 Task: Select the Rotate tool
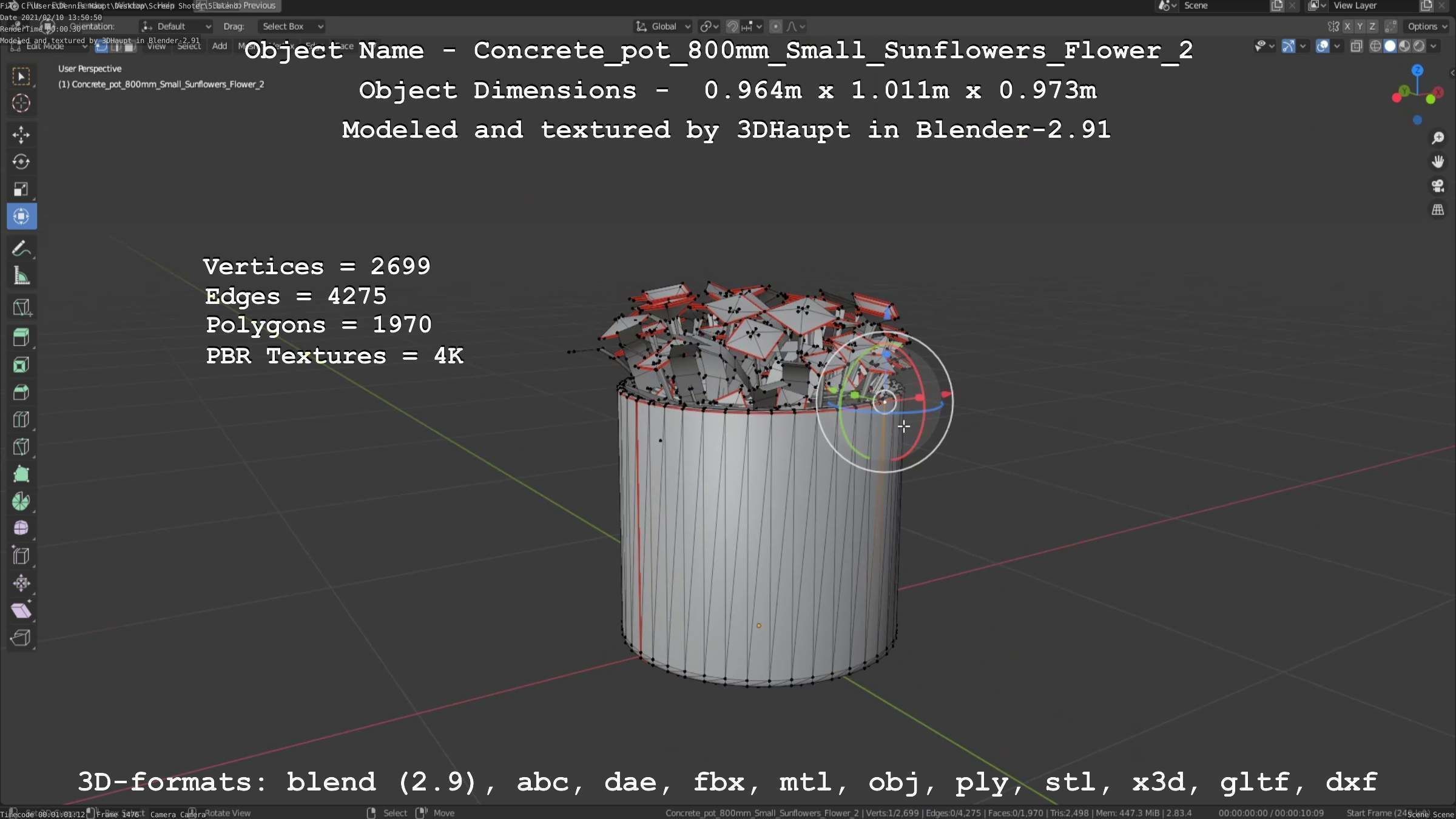coord(21,162)
